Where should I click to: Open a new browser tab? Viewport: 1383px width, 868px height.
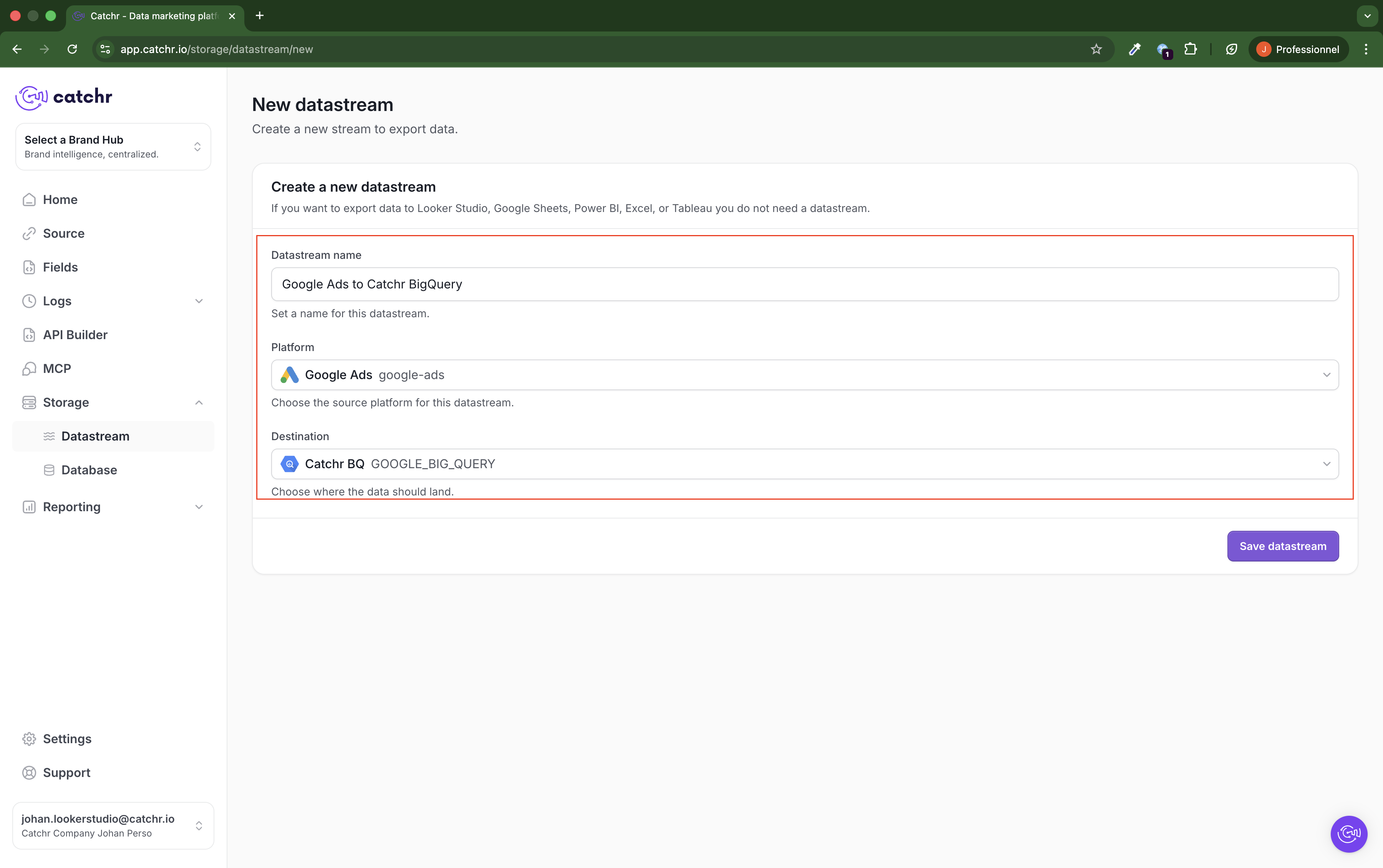[x=259, y=15]
